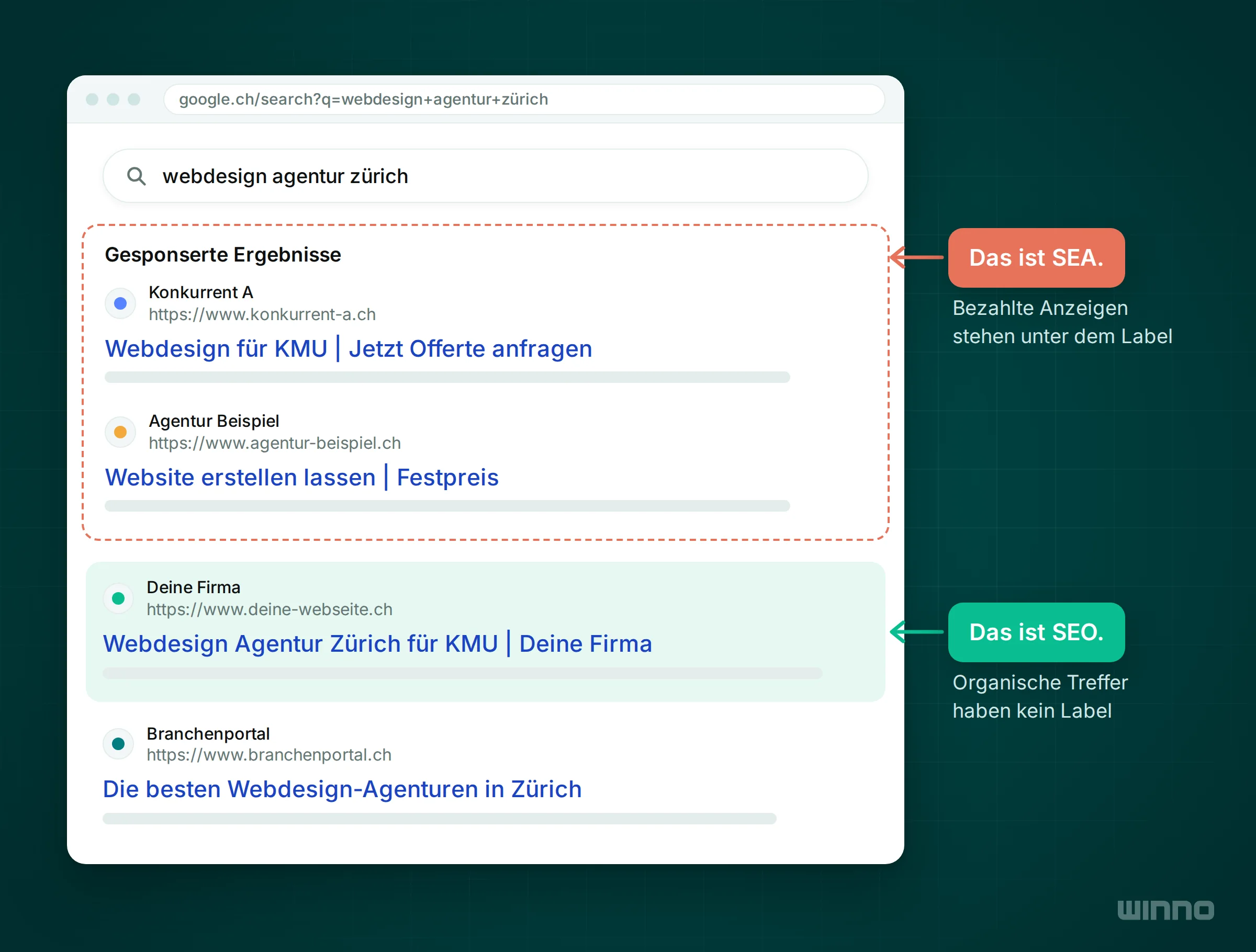Screen dimensions: 1256x952
Task: Click URL https://www.branchenportal.ch
Action: pyautogui.click(x=269, y=755)
